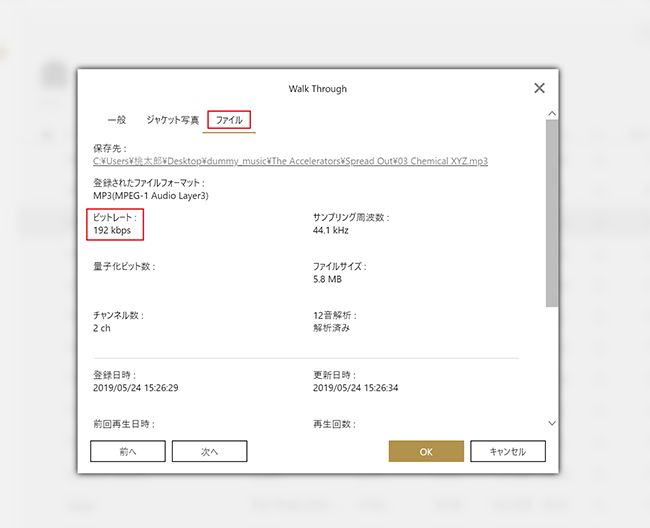Click the scrollbar up arrow
The width and height of the screenshot is (650, 528).
(552, 113)
